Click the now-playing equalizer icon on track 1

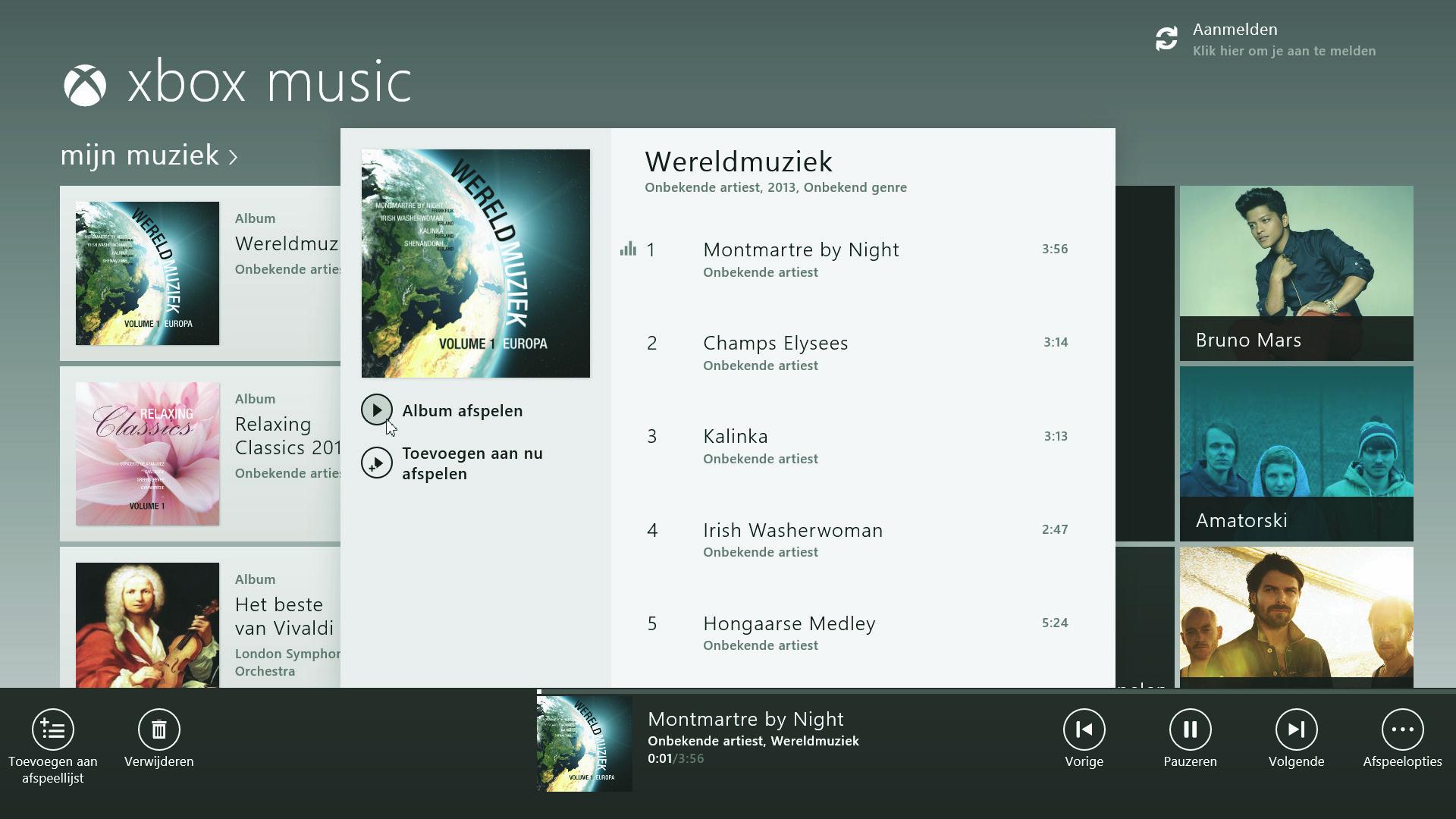pos(628,249)
